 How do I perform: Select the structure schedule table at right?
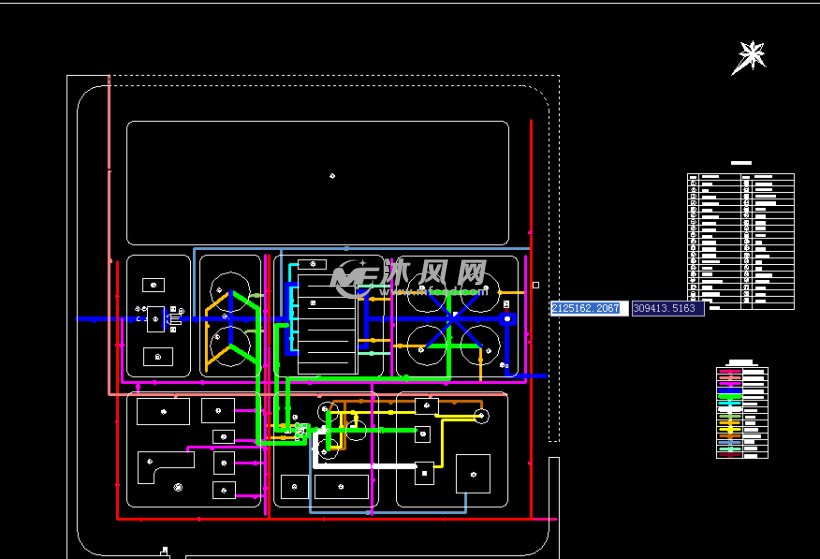pos(740,240)
